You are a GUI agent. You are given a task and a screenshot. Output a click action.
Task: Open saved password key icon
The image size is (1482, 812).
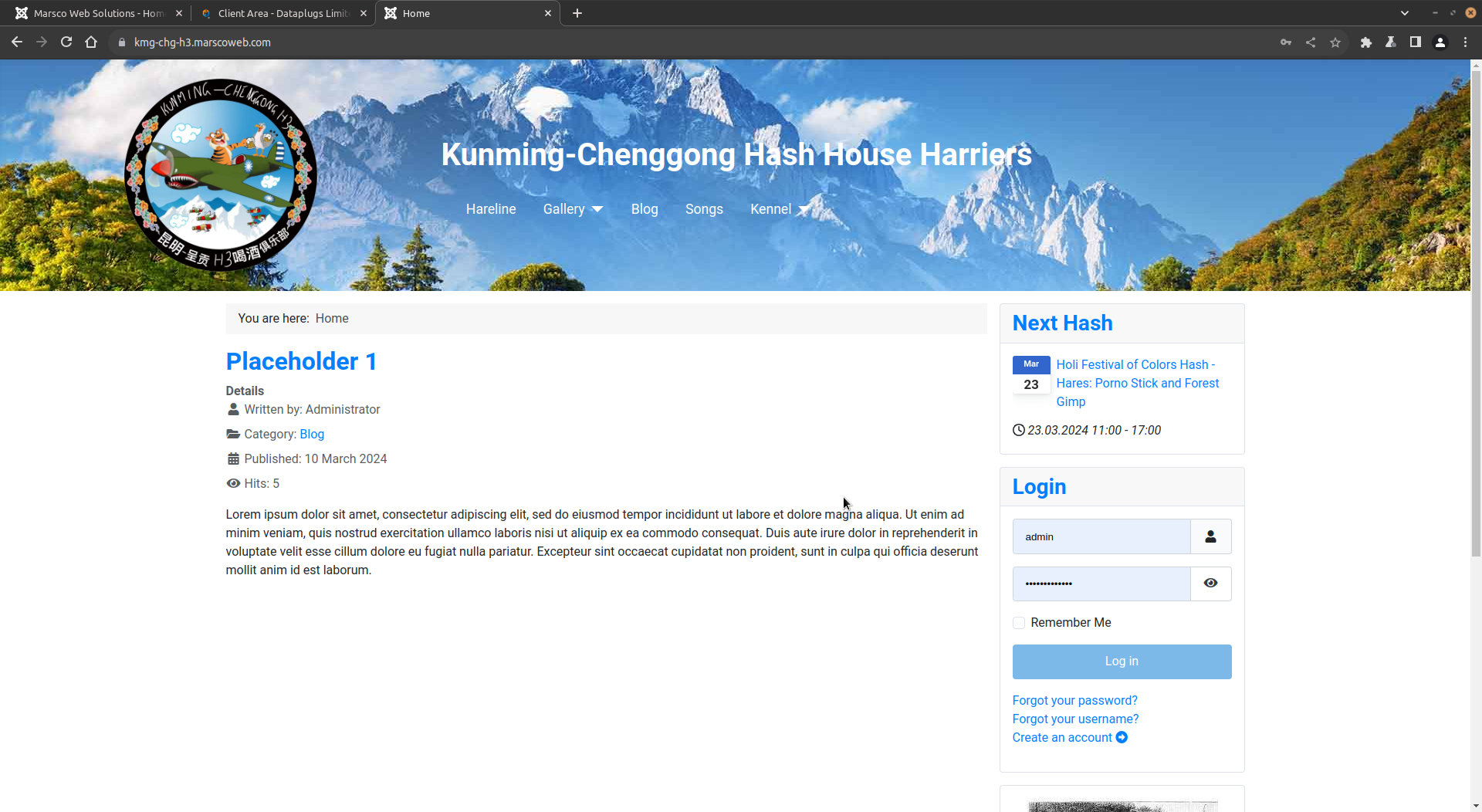1286,42
